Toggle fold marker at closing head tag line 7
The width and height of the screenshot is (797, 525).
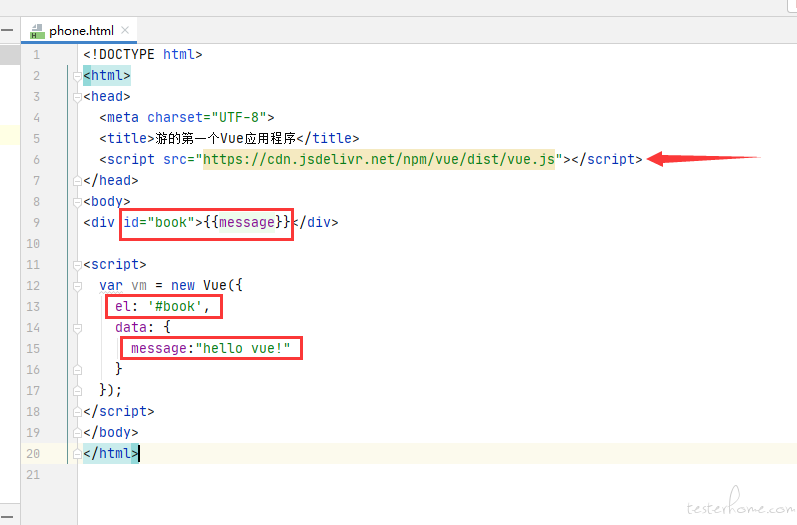77,181
